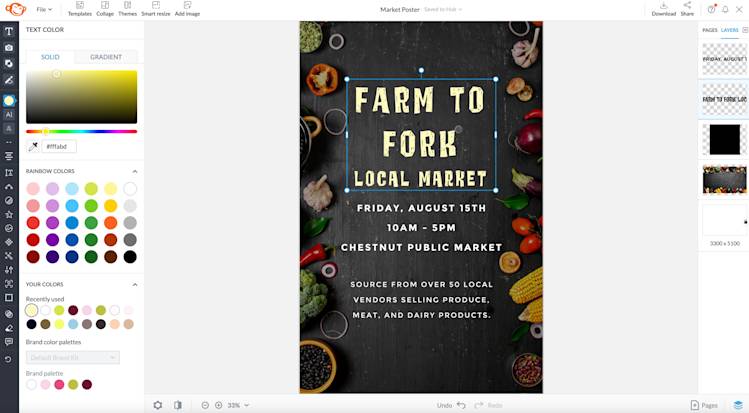Open the Photos camera icon tool
Viewport: 749px width, 413px height.
coord(9,48)
